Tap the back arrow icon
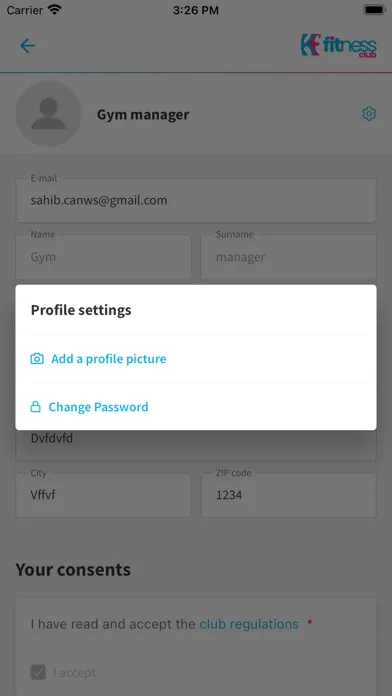Screen dimensions: 392x696 coord(28,46)
